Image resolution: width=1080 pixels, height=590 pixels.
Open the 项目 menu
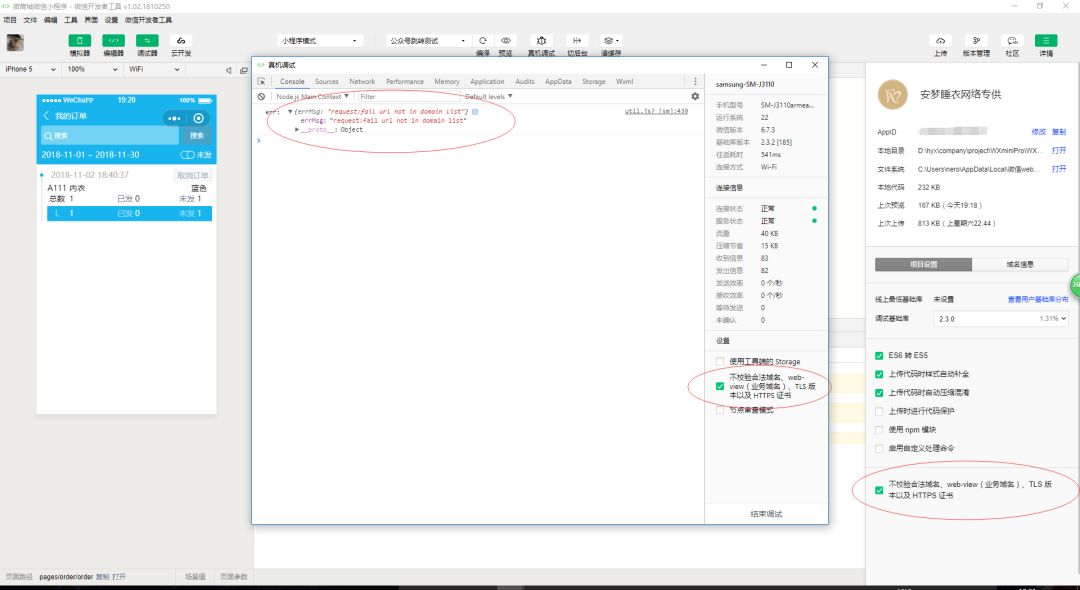(10, 20)
